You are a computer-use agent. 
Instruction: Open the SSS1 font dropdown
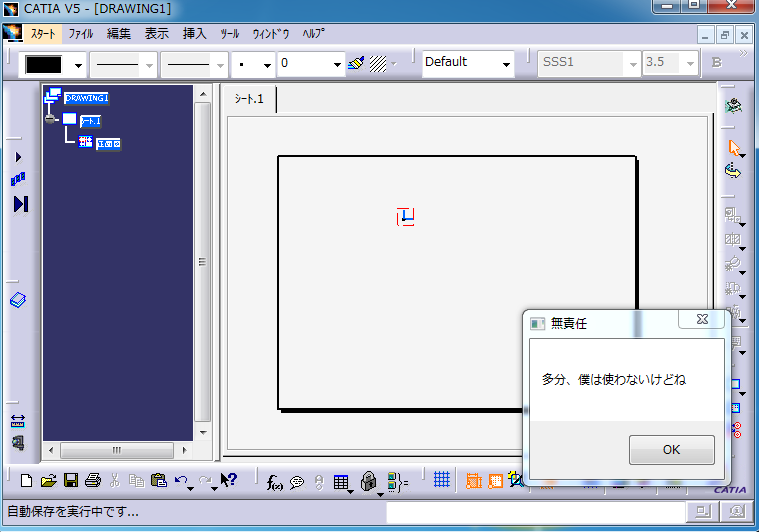click(x=633, y=64)
